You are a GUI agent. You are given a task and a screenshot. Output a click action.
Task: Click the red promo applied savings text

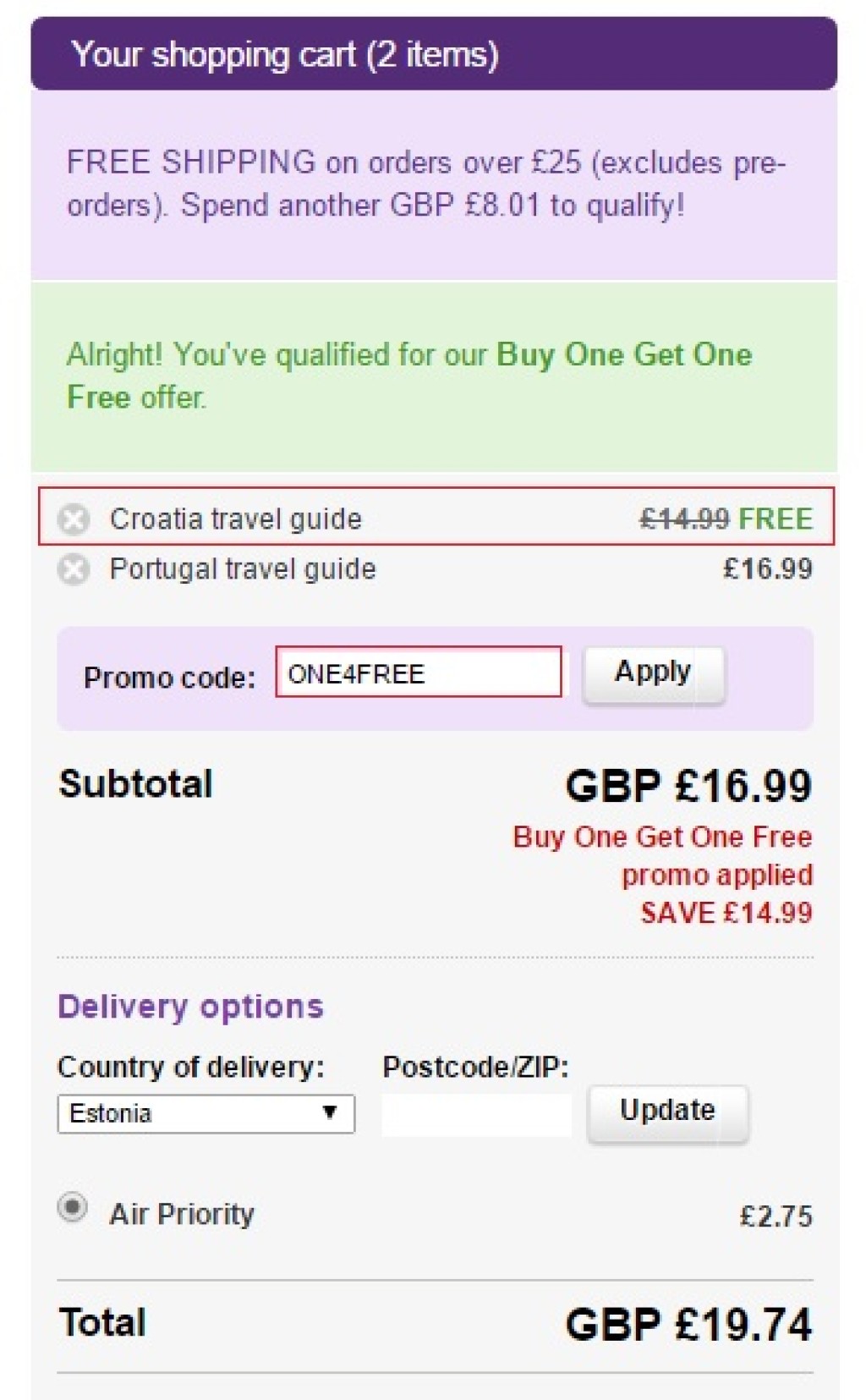coord(663,875)
